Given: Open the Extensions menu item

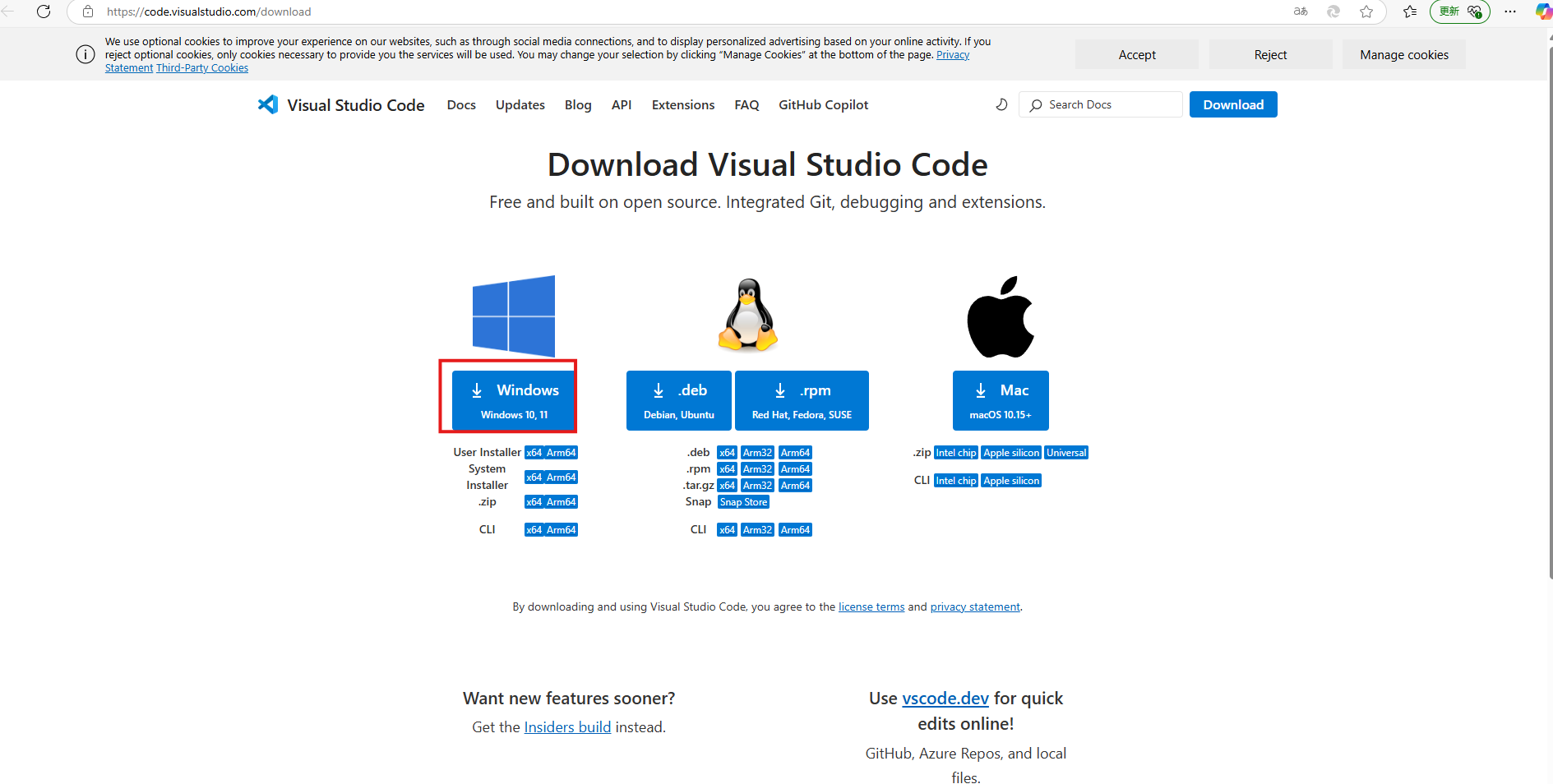Looking at the screenshot, I should [x=683, y=104].
